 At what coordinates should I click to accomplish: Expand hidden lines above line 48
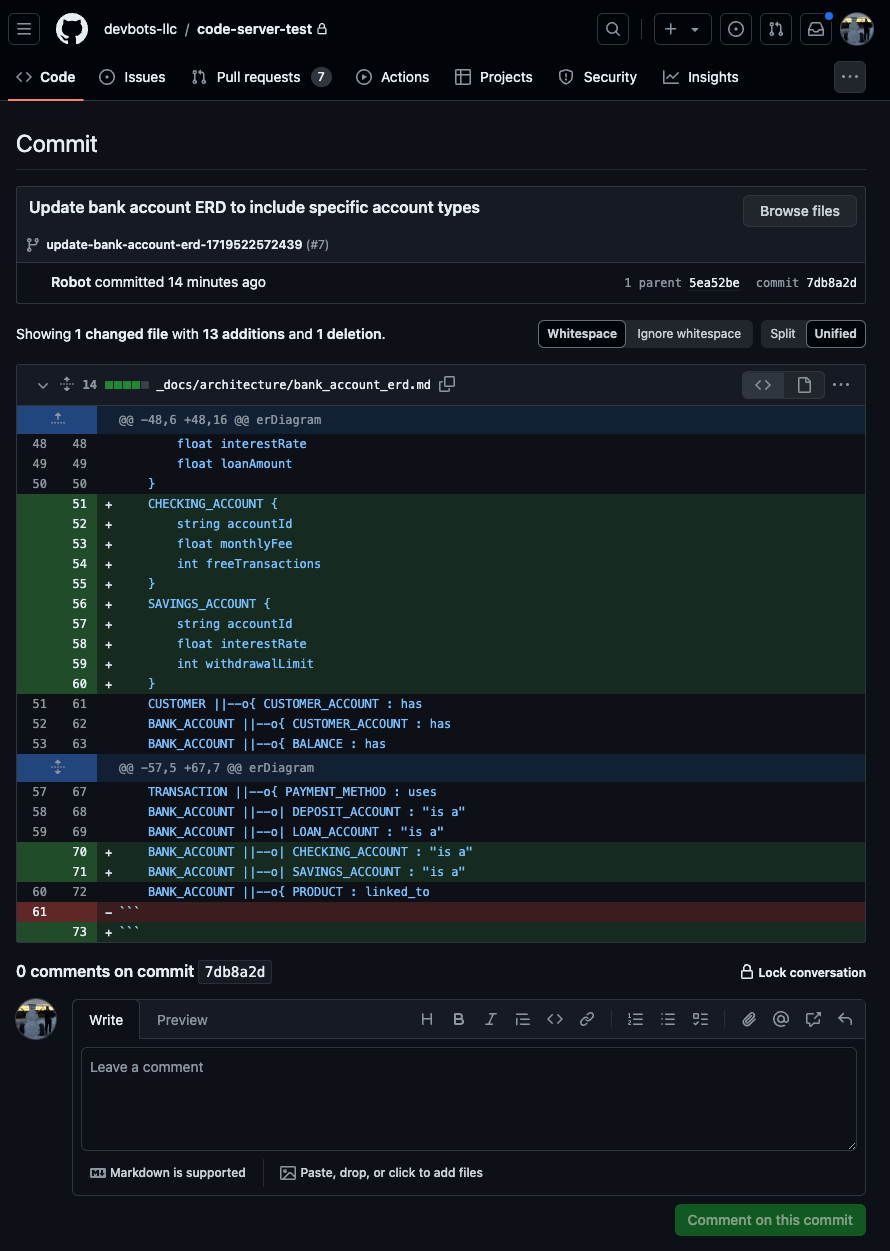coord(57,420)
